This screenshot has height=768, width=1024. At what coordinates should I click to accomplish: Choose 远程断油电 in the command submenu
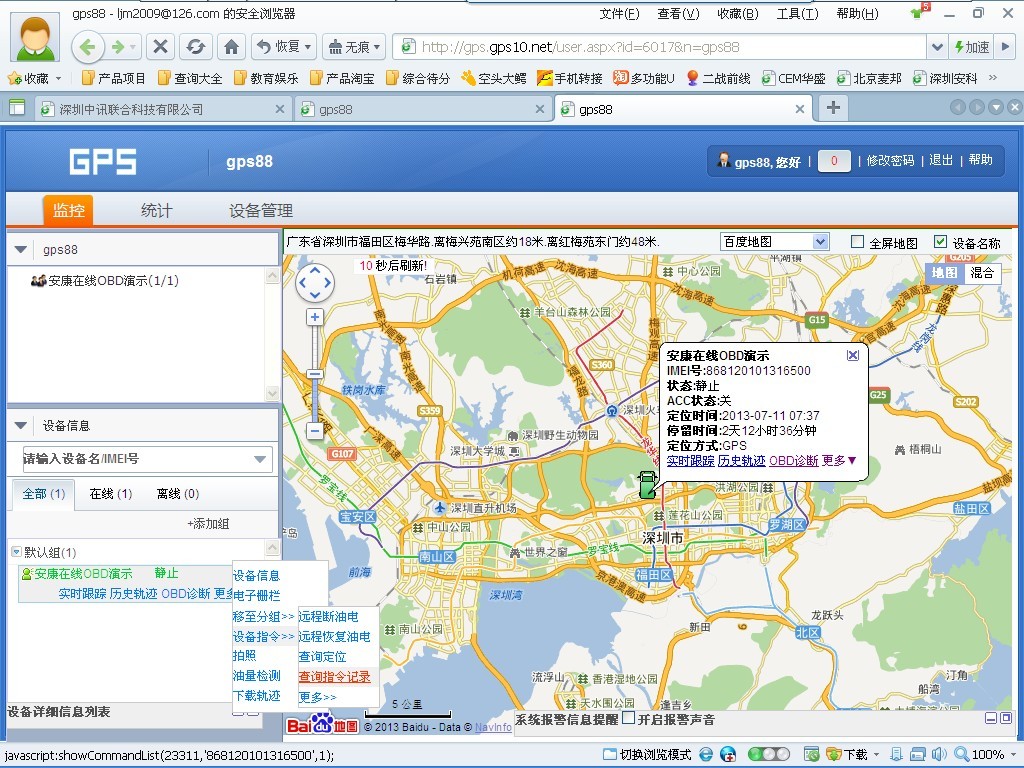click(328, 616)
